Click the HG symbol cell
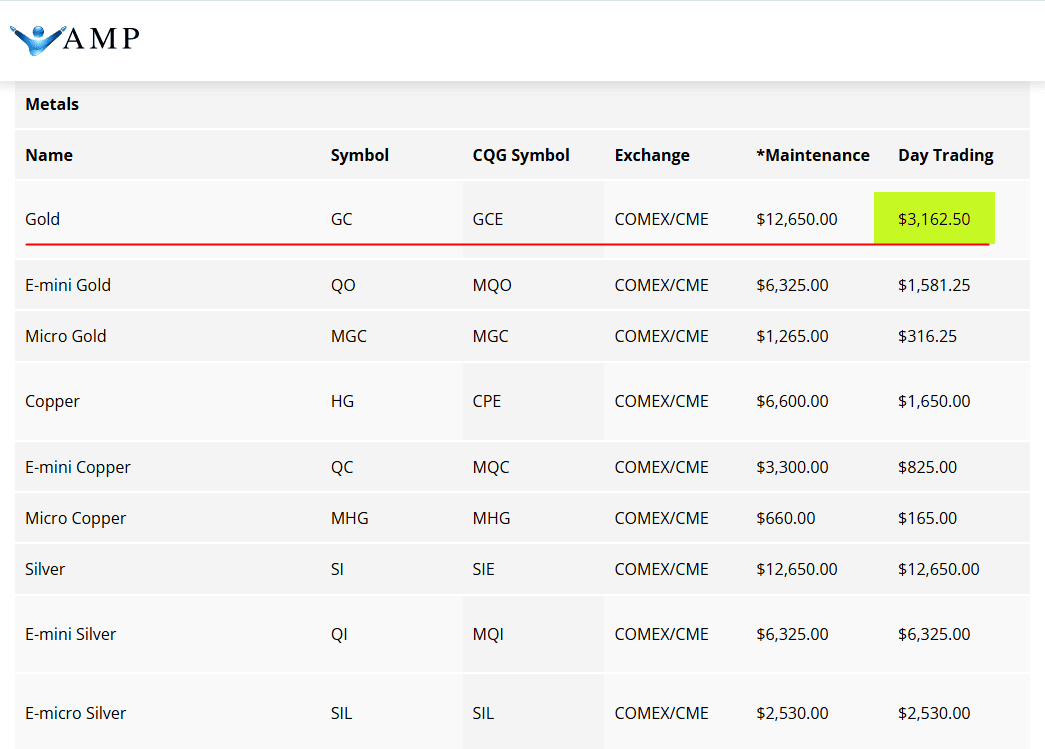Viewport: 1045px width, 749px height. point(343,401)
